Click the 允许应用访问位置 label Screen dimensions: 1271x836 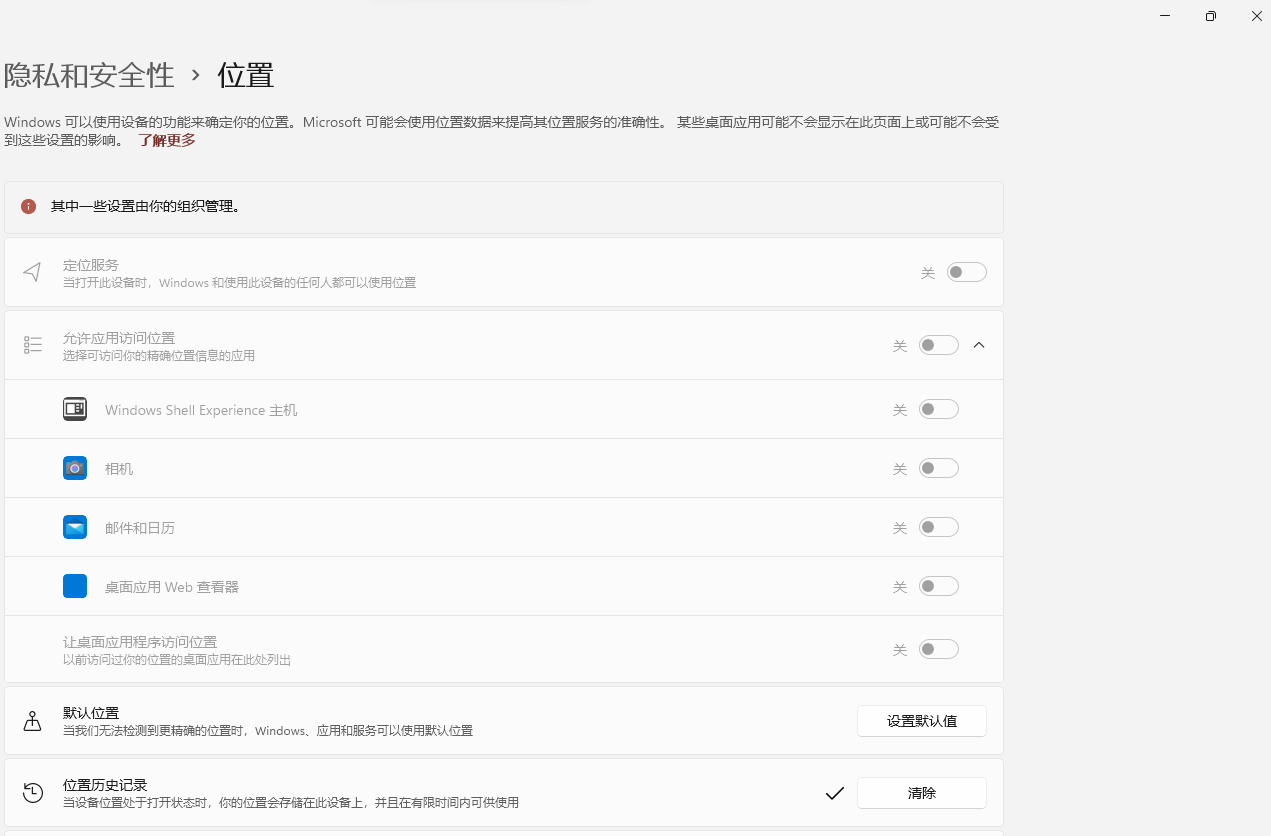pos(119,338)
